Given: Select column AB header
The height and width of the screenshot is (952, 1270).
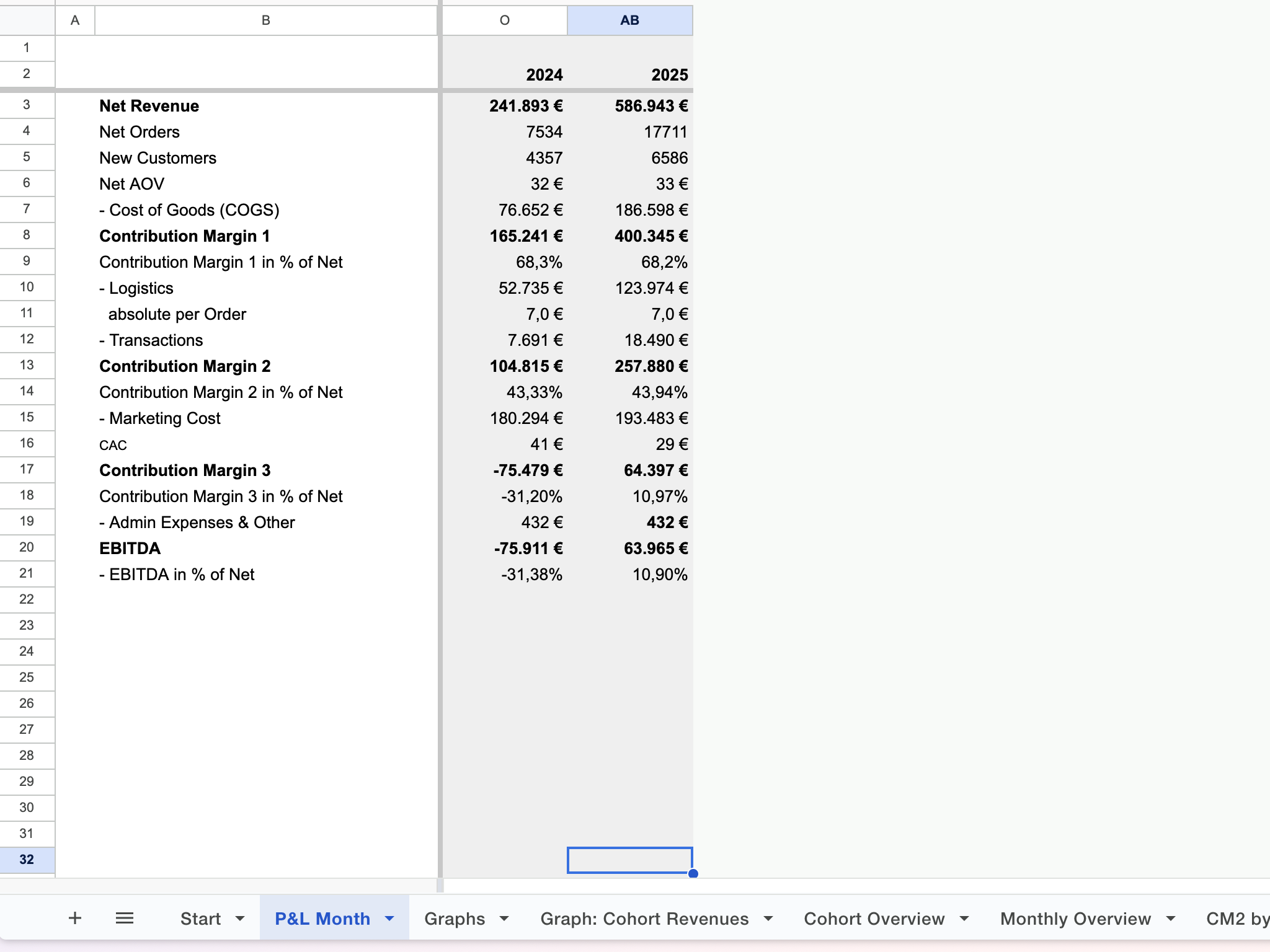Looking at the screenshot, I should [629, 20].
